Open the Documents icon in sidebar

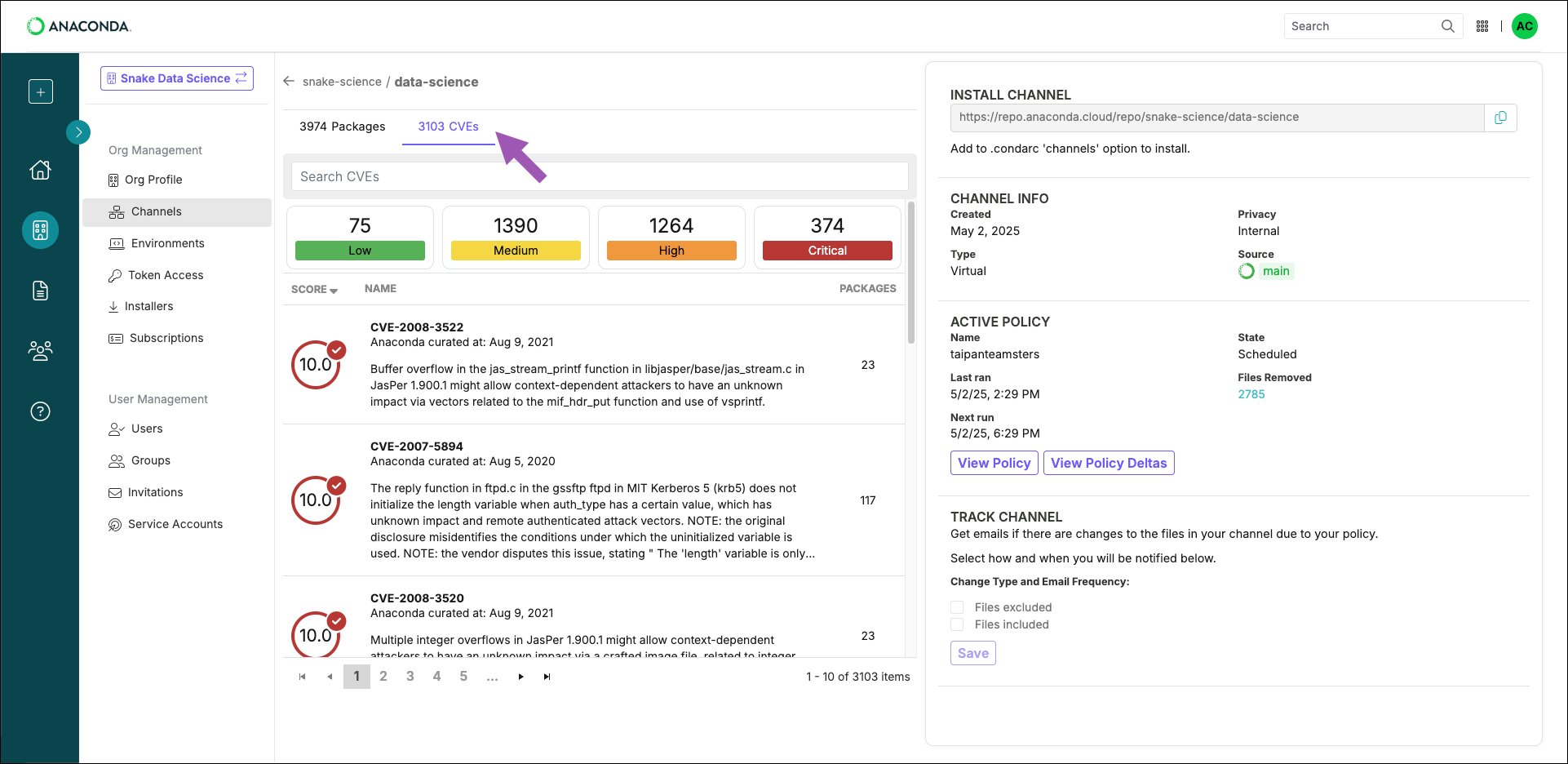[41, 290]
